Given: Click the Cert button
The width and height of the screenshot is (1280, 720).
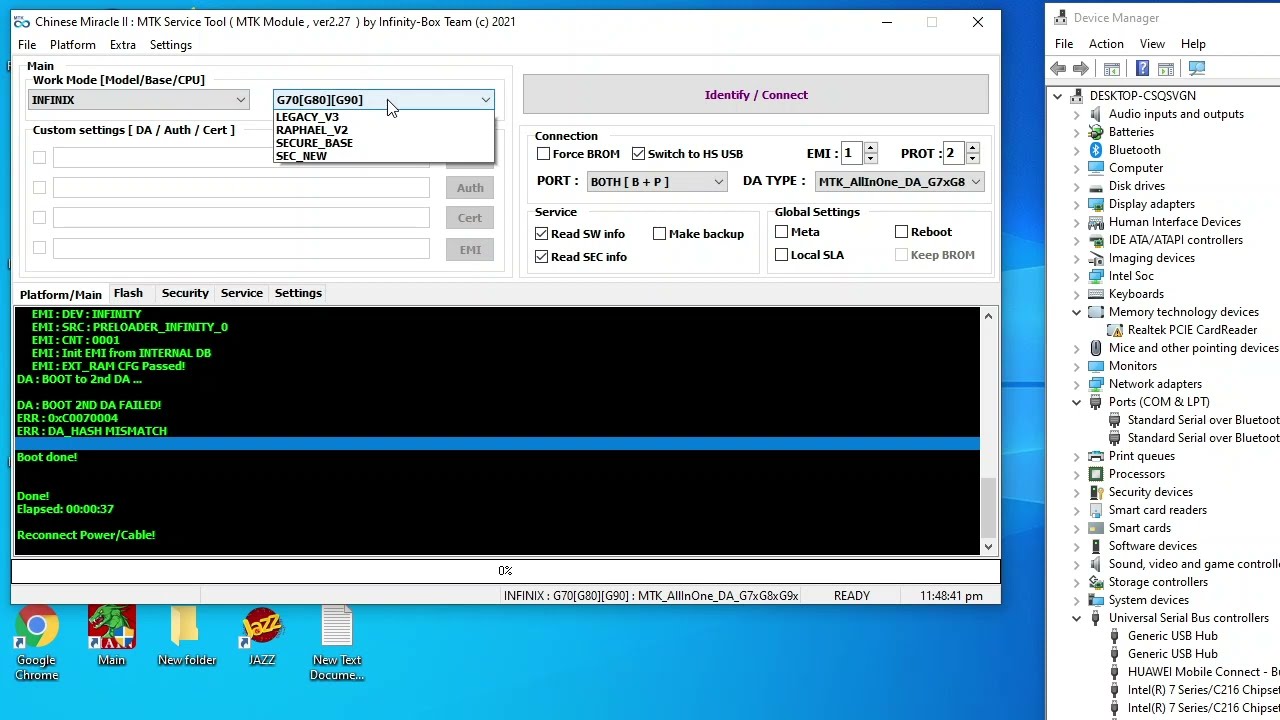Looking at the screenshot, I should pos(470,218).
